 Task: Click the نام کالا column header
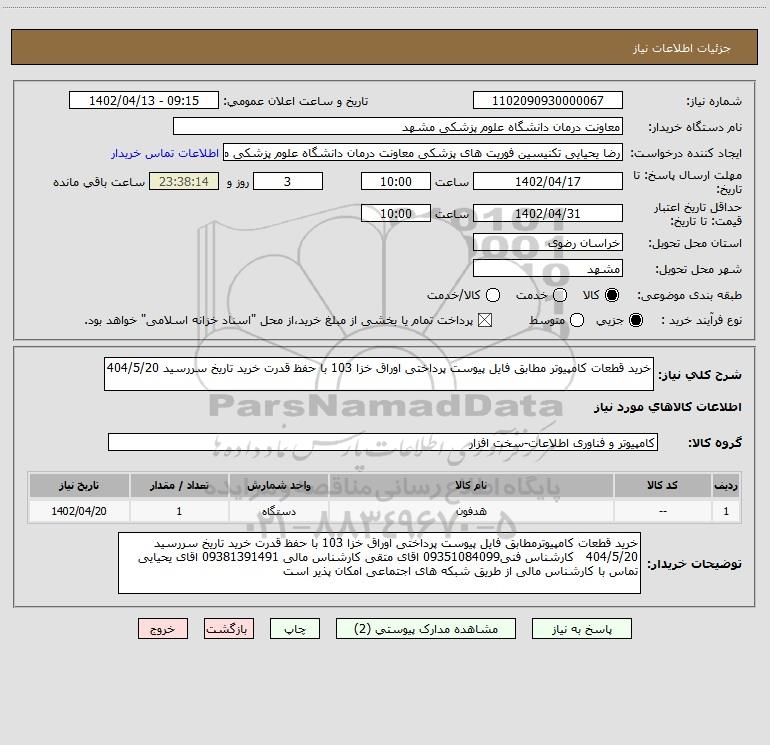(x=471, y=485)
